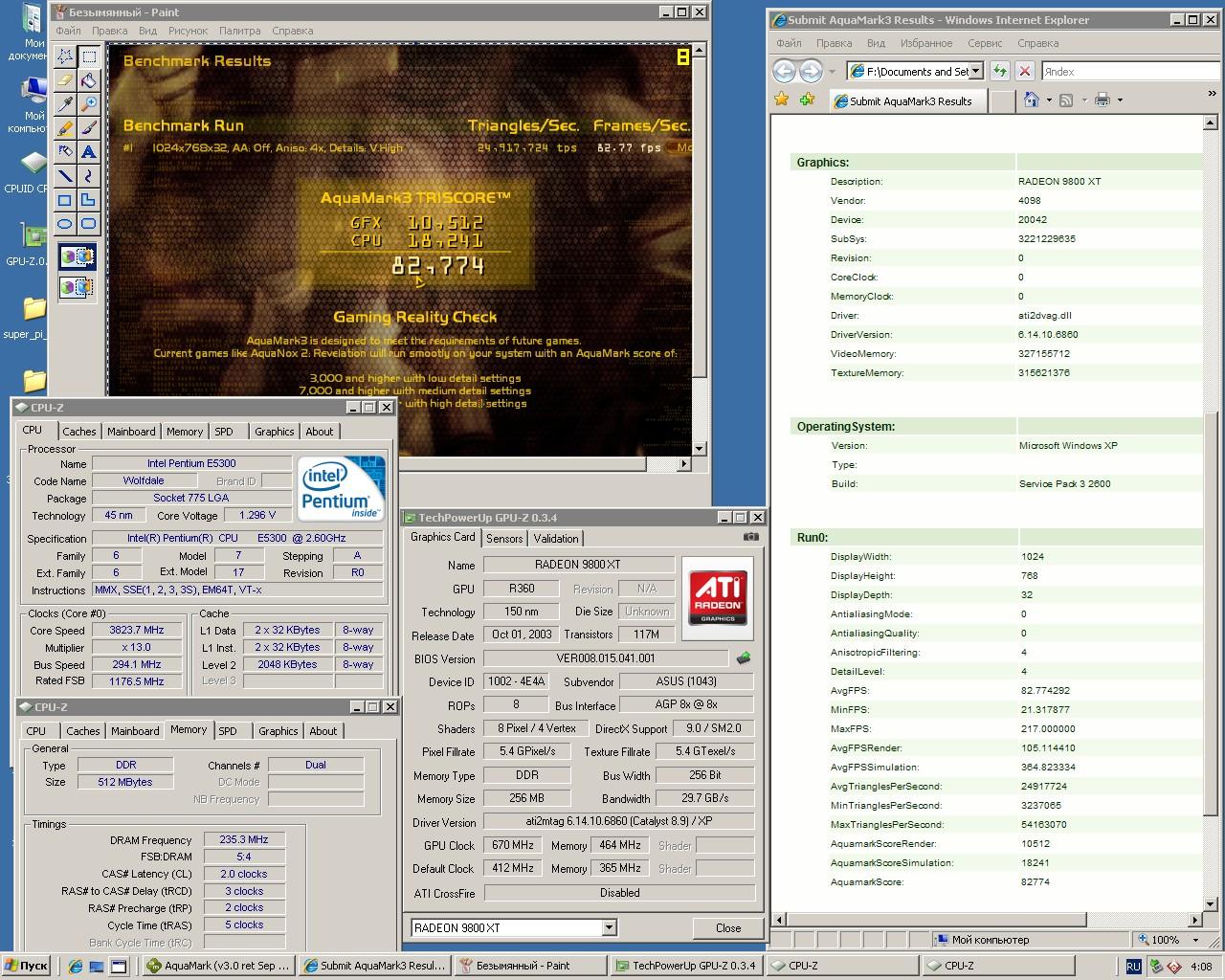Open the Mainboard tab in upper CPU-Z

[131, 432]
